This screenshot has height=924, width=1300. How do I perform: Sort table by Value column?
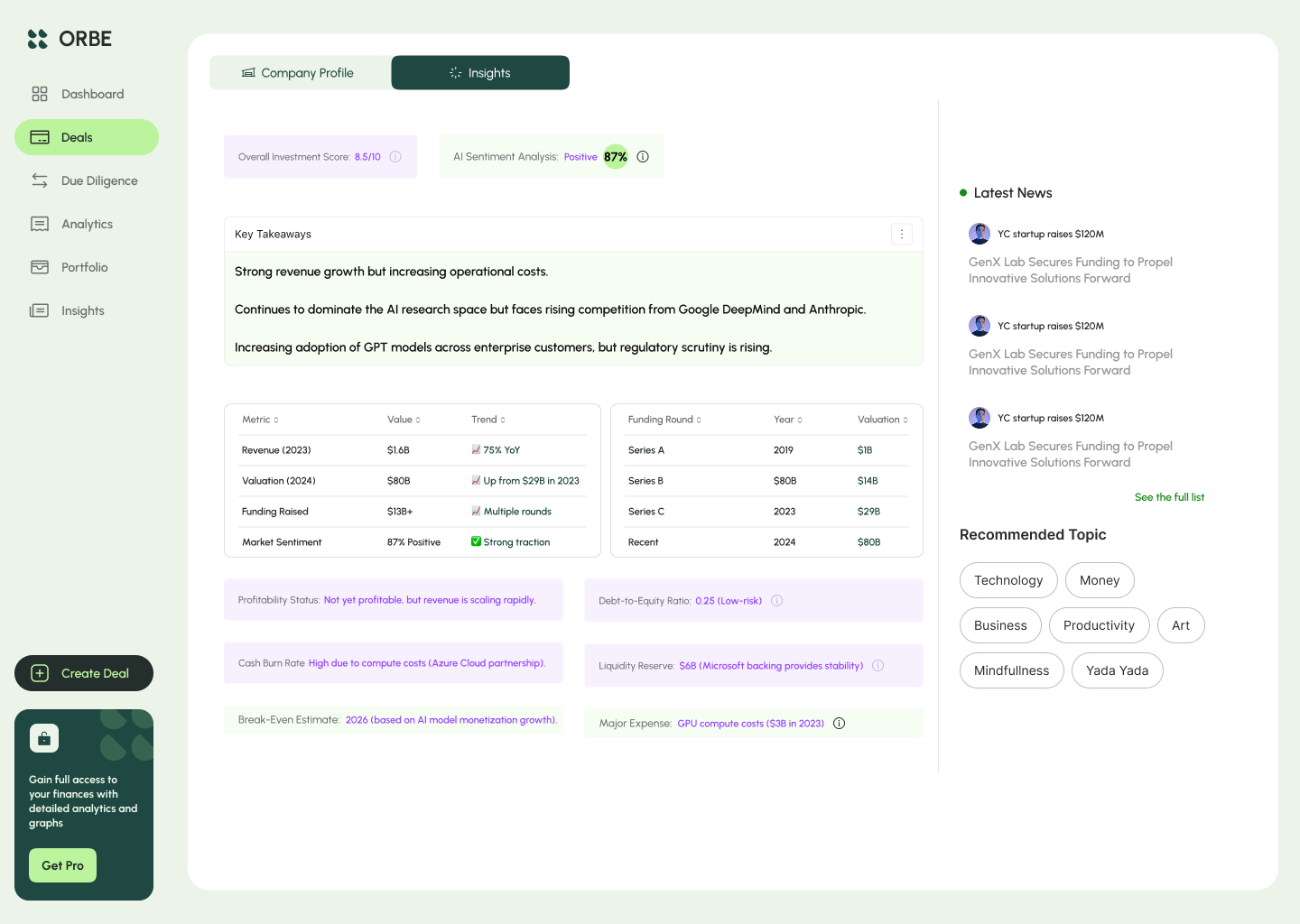[x=404, y=420]
